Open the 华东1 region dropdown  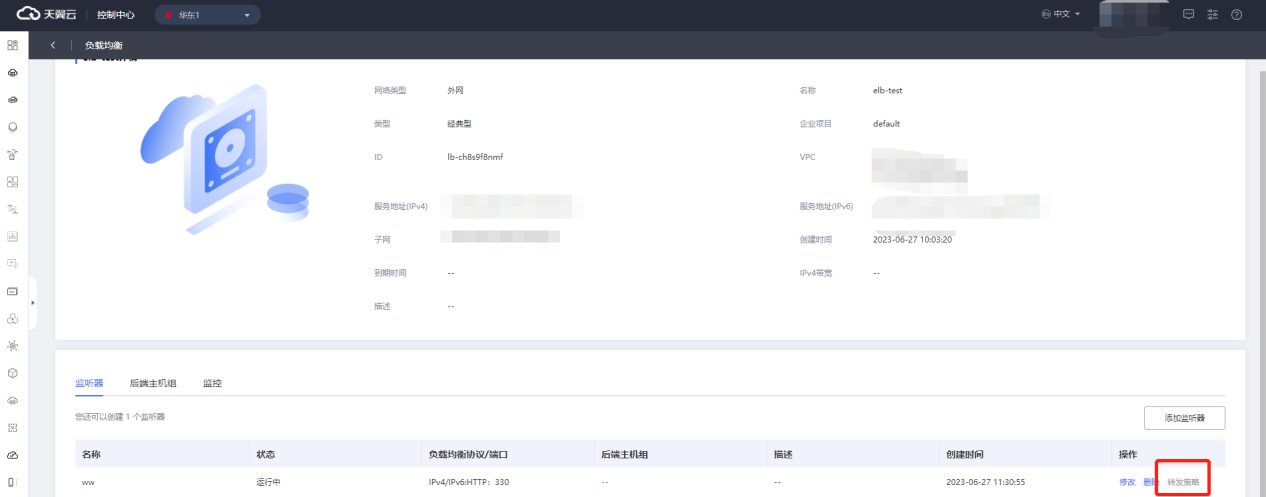[x=207, y=15]
